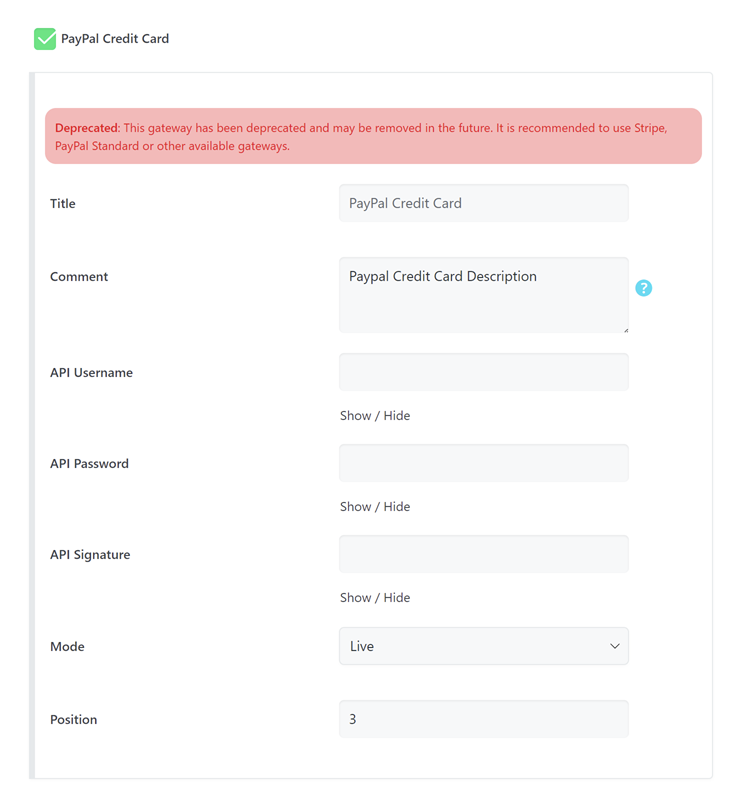
Task: Toggle Show / Hide under API Username
Action: pos(375,416)
